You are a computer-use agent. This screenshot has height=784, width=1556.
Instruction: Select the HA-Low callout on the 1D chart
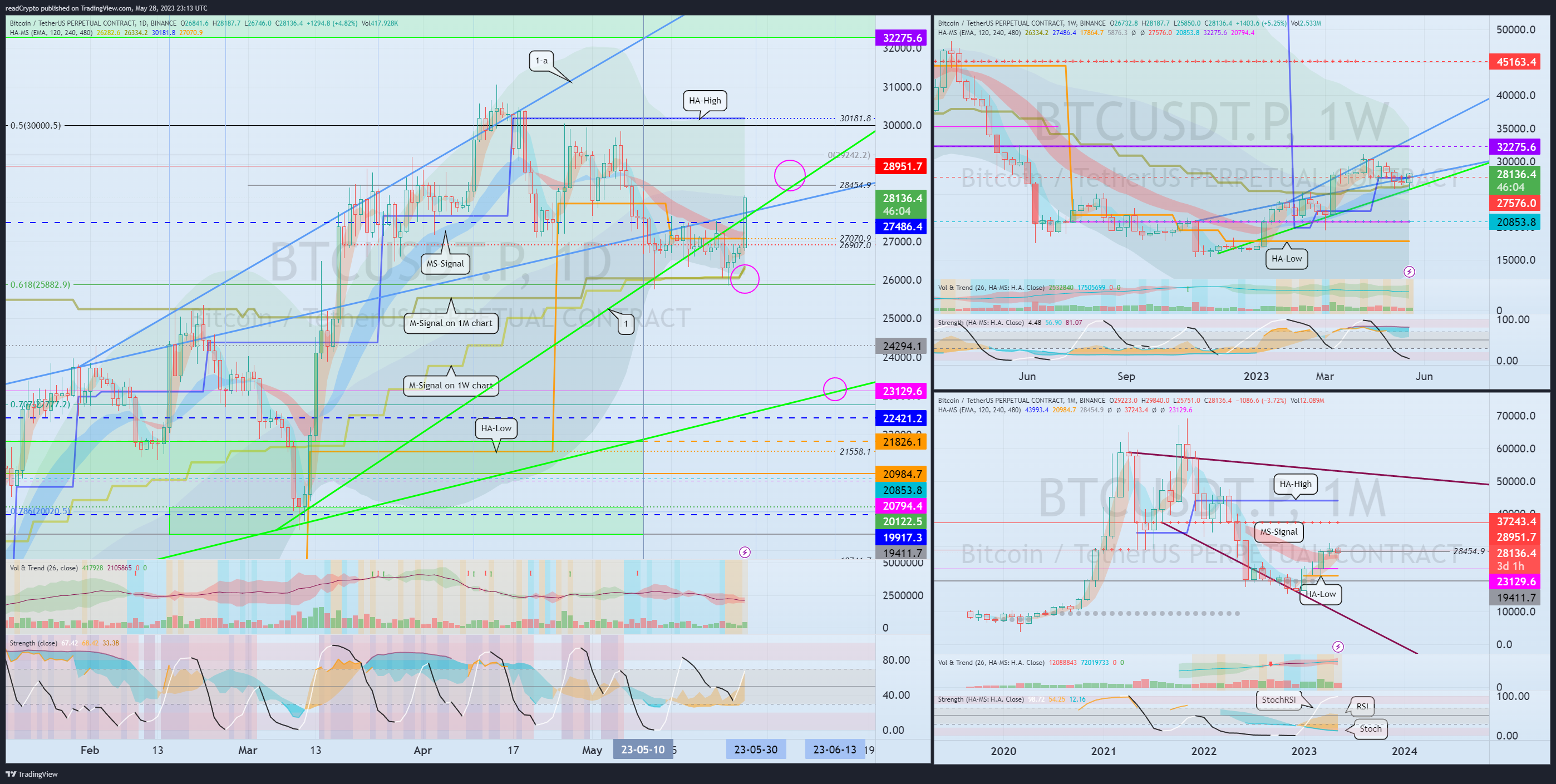[x=496, y=428]
